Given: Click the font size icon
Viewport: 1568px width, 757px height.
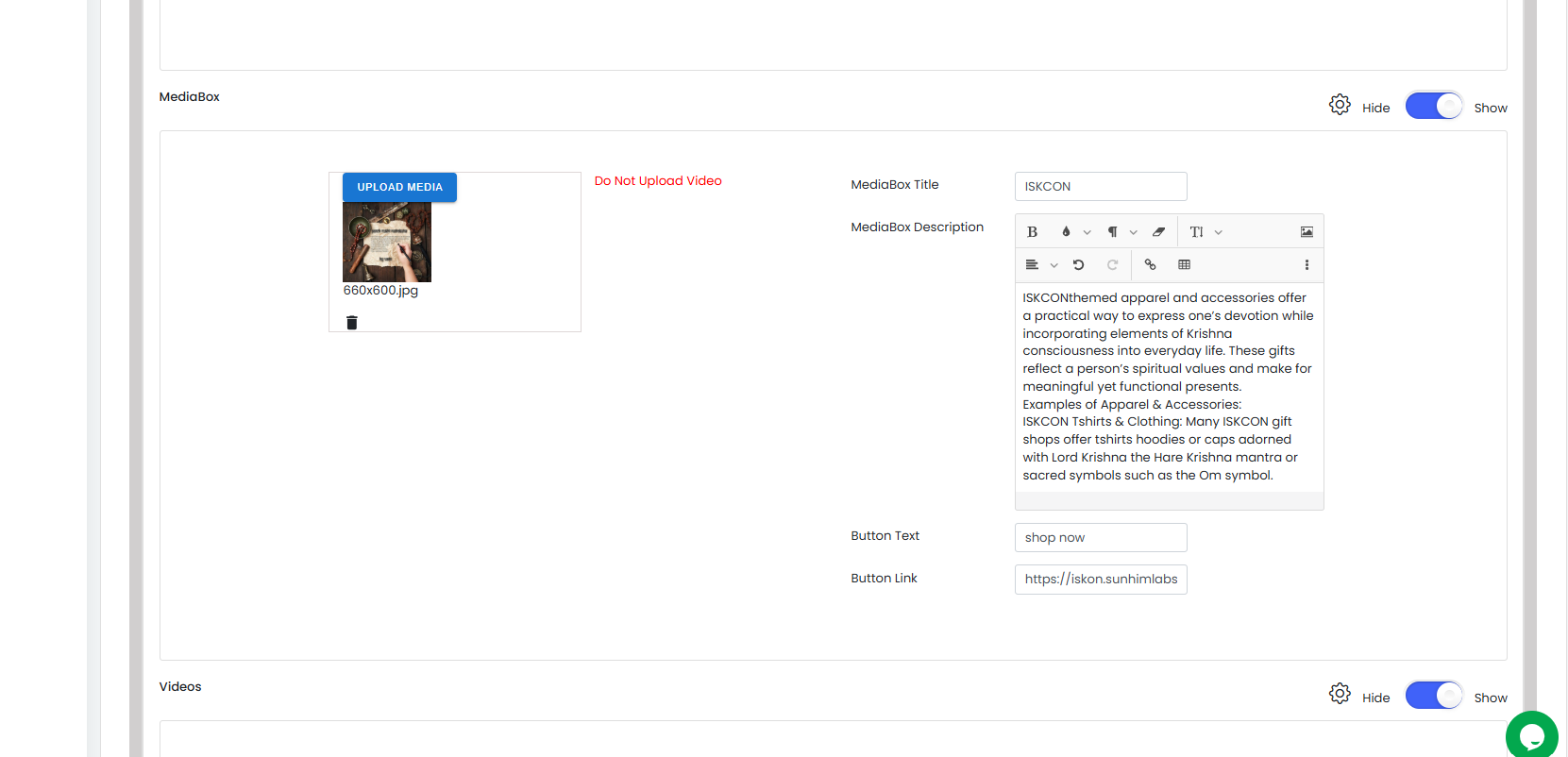Looking at the screenshot, I should tap(1196, 232).
